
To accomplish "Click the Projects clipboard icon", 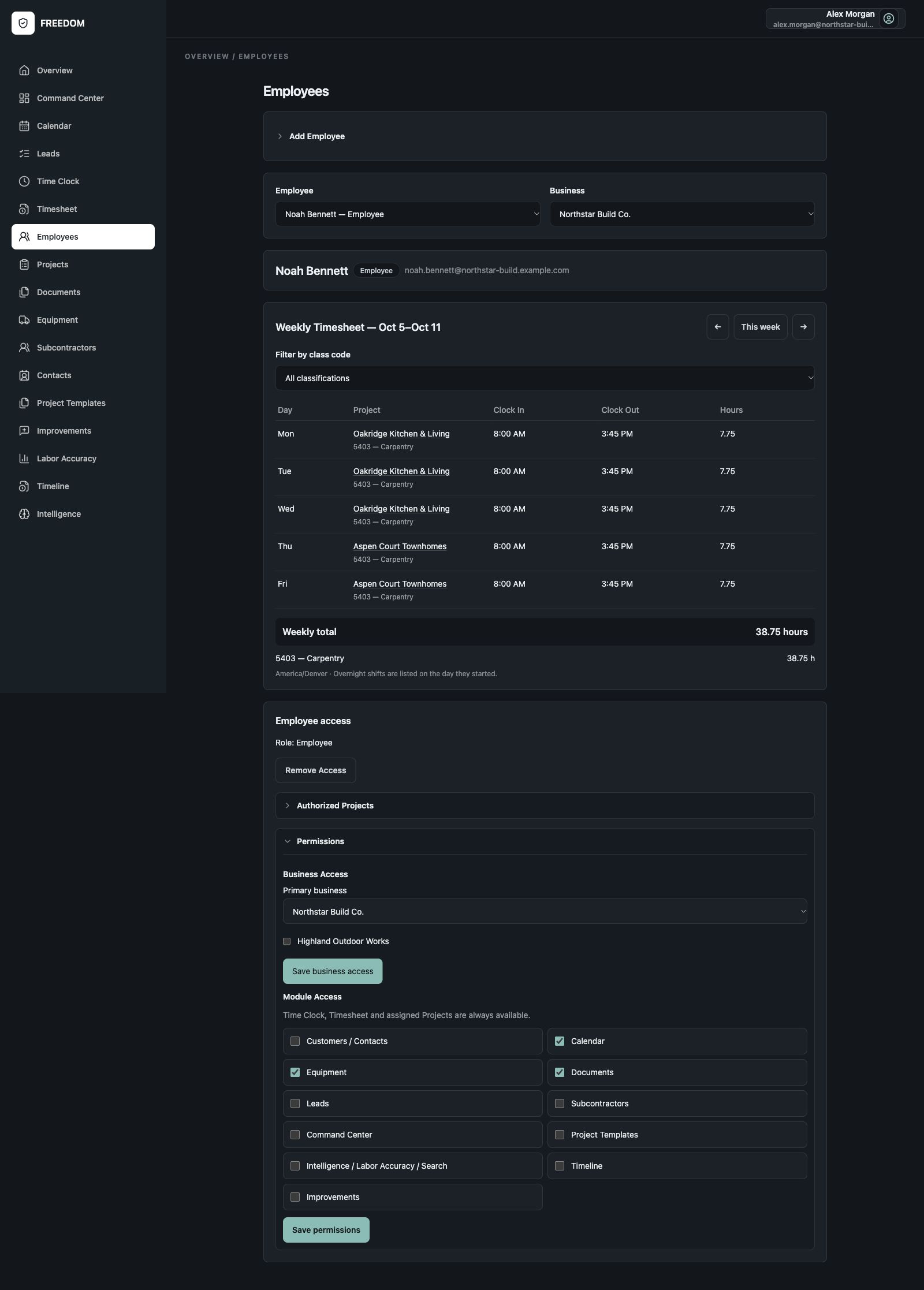I will [x=24, y=264].
